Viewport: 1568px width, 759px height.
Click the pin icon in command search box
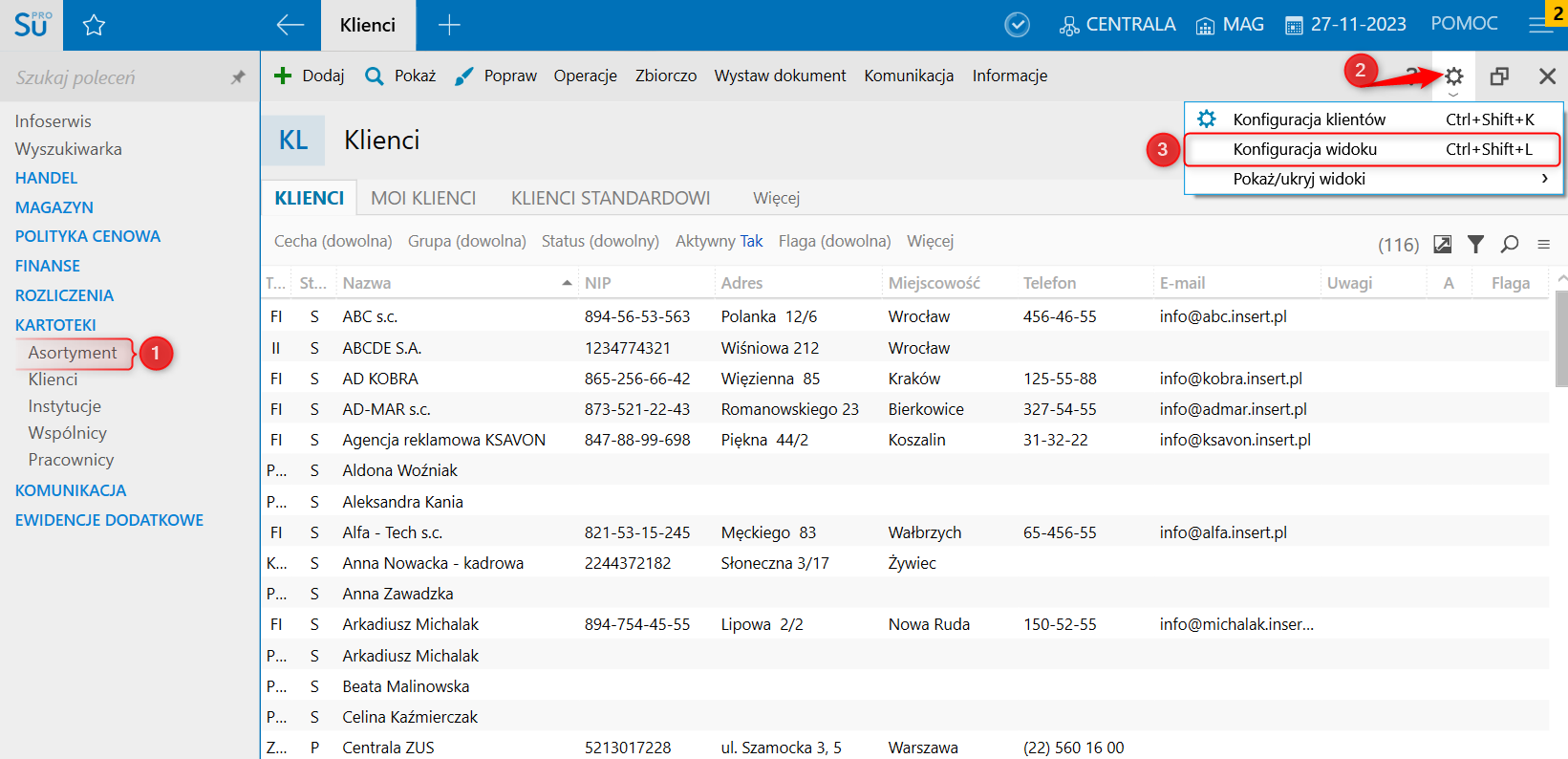coord(238,77)
